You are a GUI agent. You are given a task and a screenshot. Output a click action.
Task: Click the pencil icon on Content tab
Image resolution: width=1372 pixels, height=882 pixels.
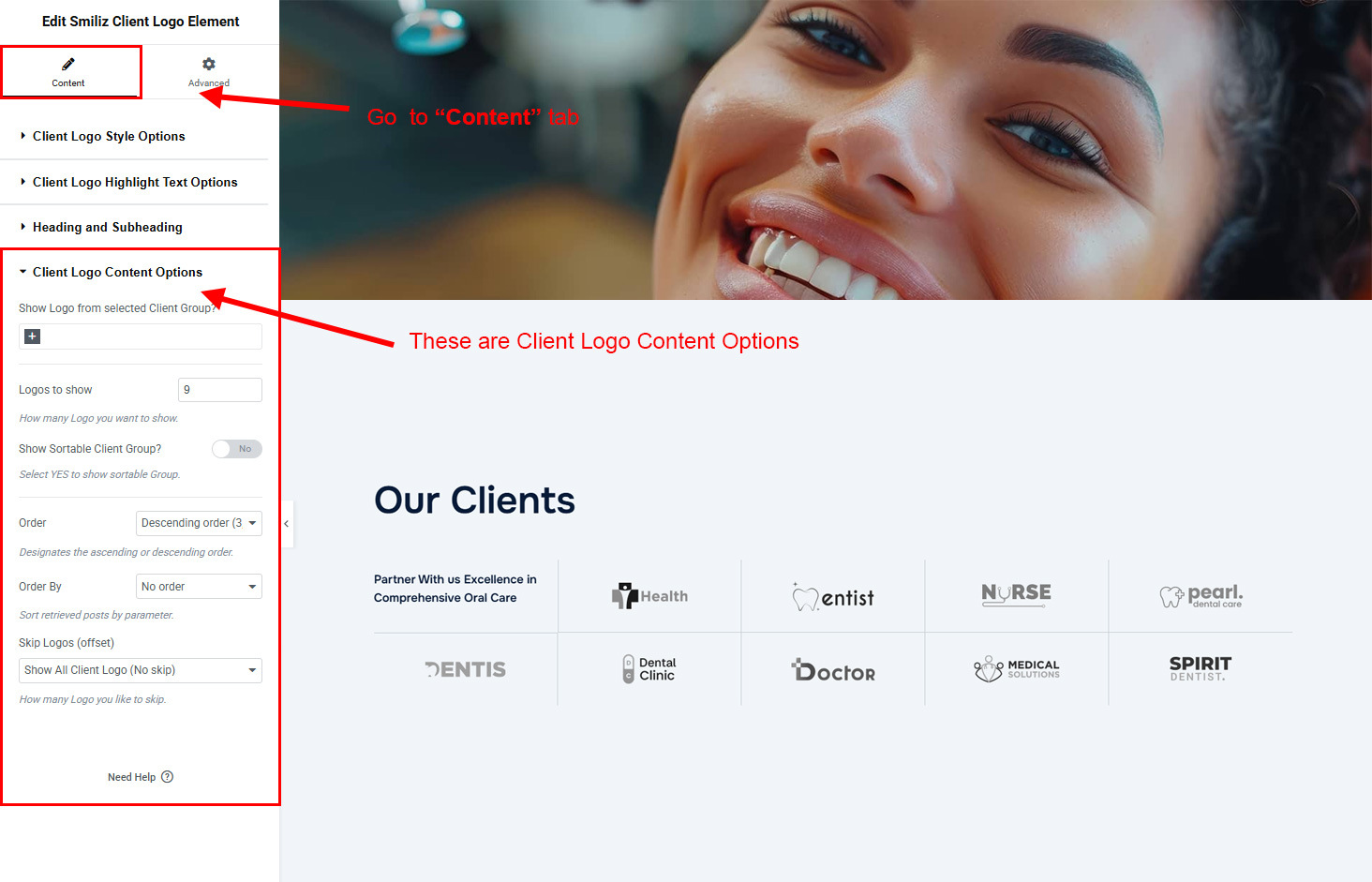[x=68, y=64]
